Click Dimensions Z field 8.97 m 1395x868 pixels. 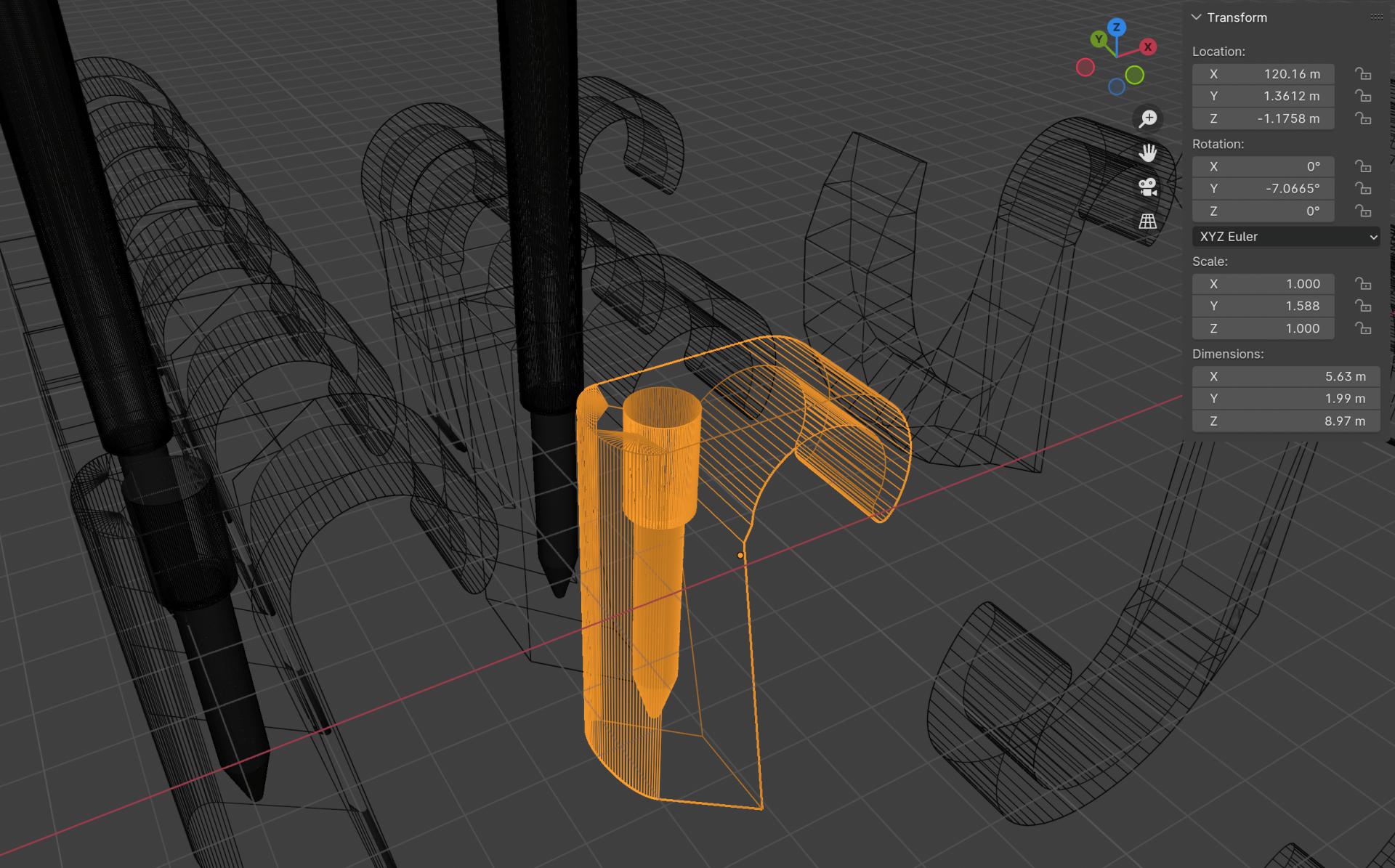[x=1286, y=421]
